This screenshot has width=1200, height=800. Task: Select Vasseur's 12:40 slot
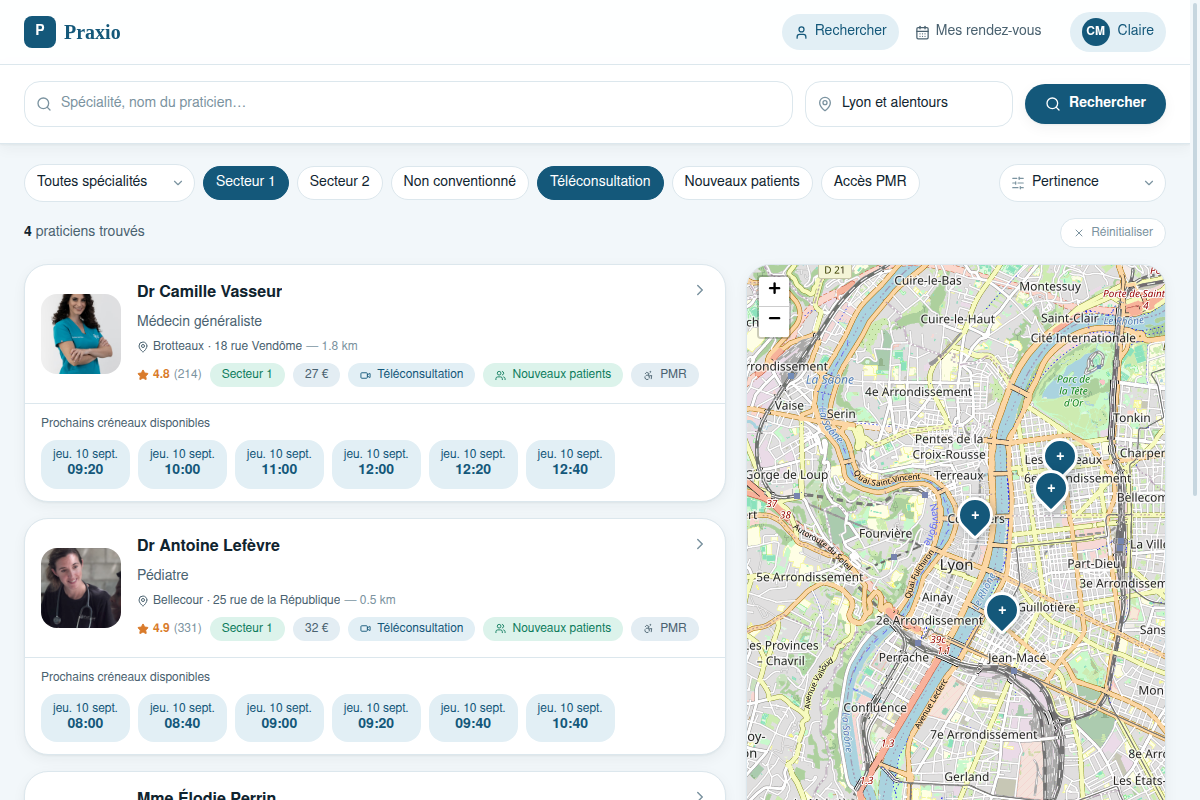(x=570, y=462)
